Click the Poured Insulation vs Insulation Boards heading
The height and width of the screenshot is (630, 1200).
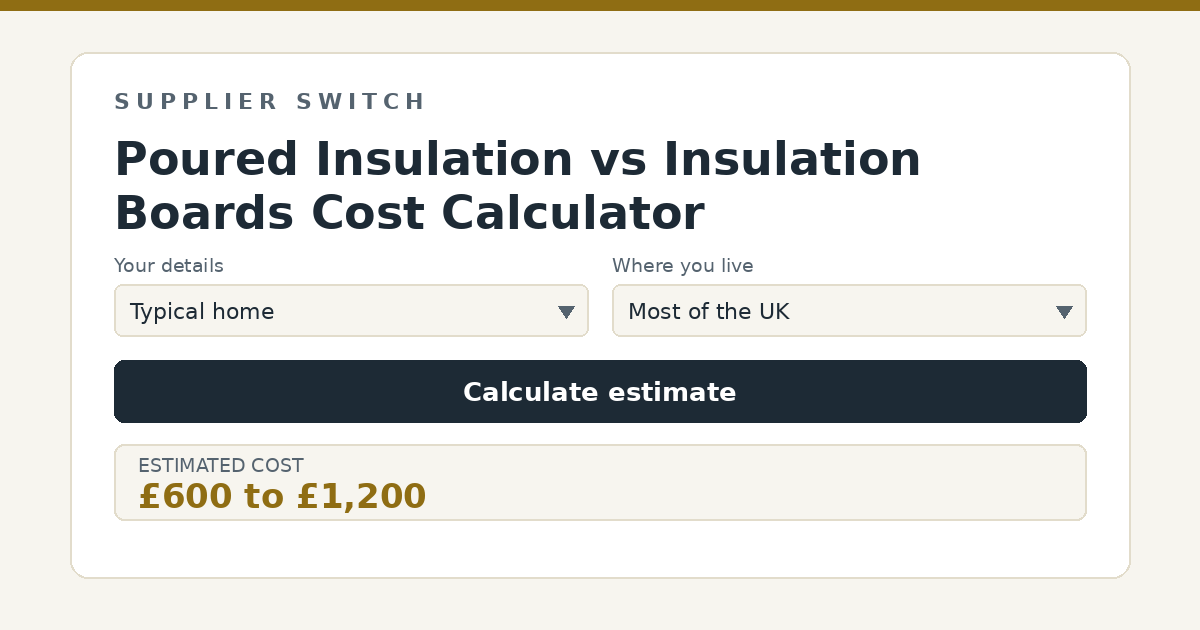click(518, 186)
